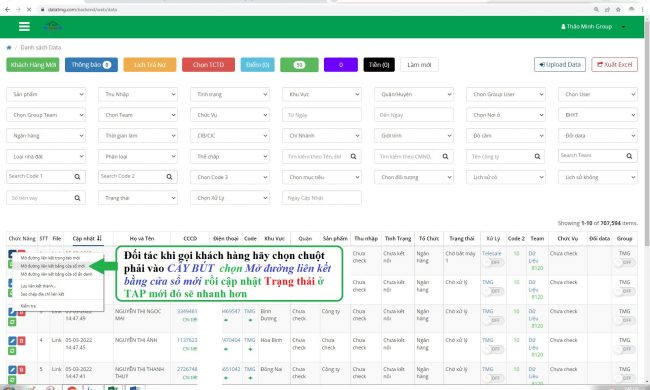The height and width of the screenshot is (390, 650).
Task: Open browser three-dot menu
Action: 642,9
